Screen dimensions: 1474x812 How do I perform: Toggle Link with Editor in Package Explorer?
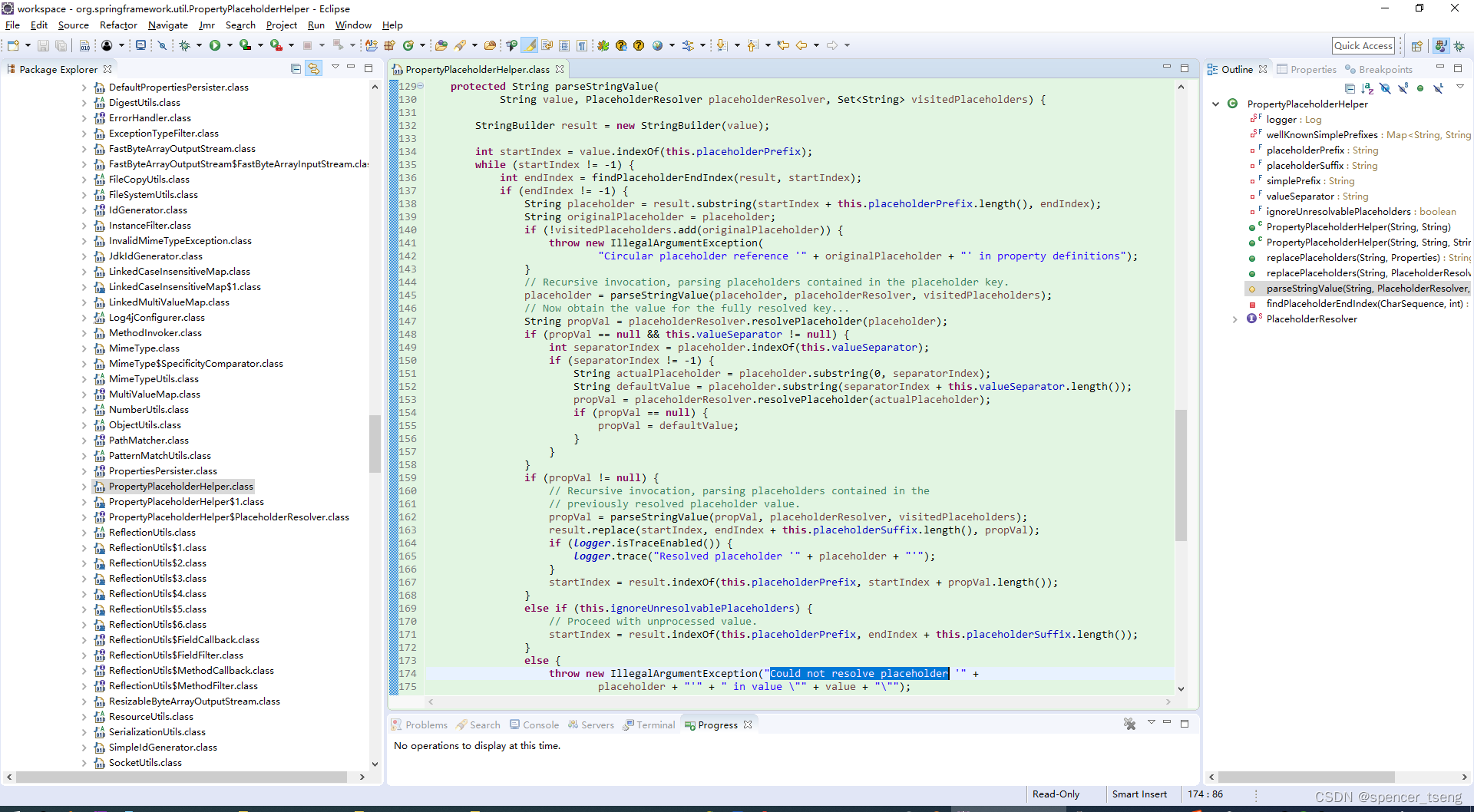coord(314,68)
